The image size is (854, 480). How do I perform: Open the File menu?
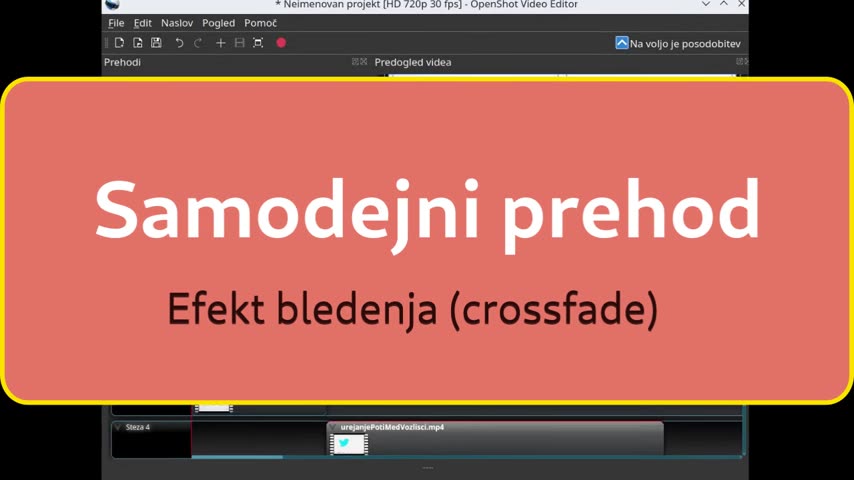(x=116, y=23)
